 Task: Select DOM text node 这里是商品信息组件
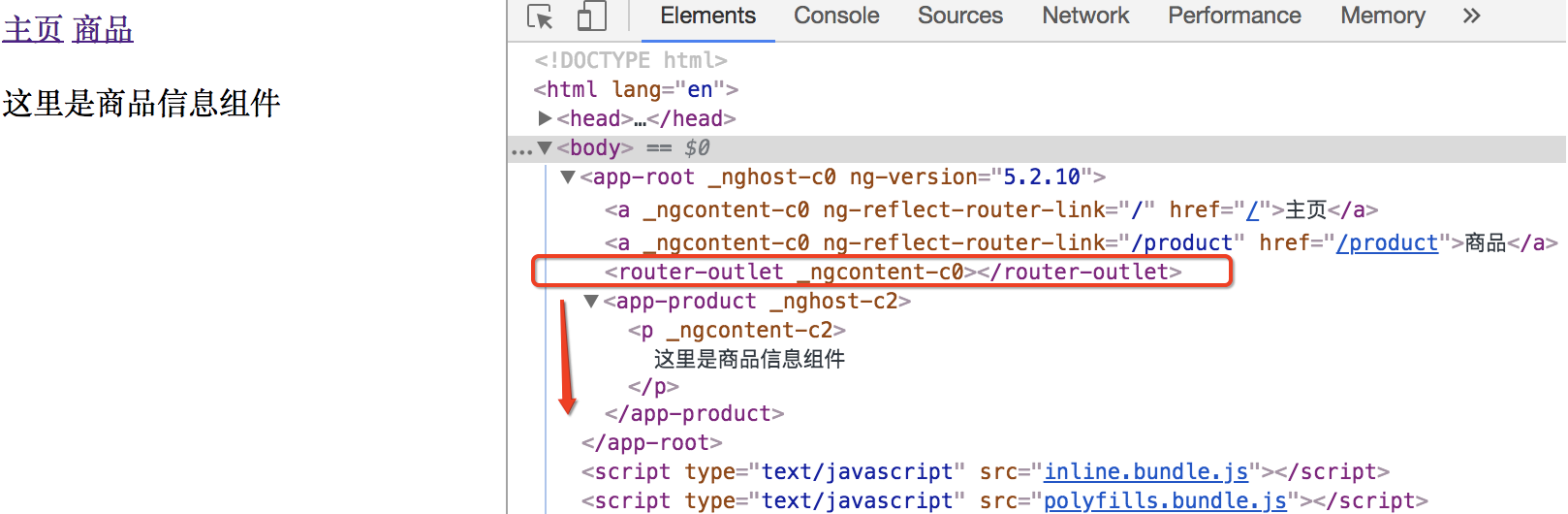749,359
